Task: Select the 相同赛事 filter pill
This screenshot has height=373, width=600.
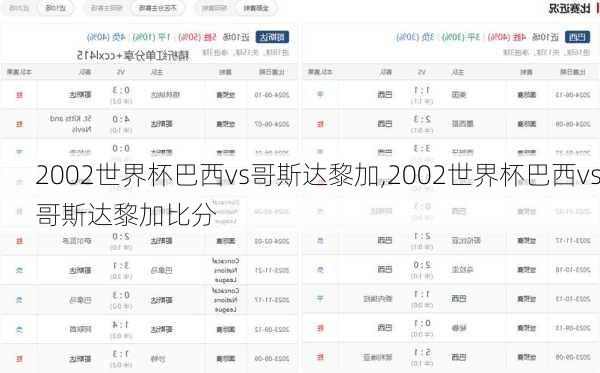Action: coord(215,8)
